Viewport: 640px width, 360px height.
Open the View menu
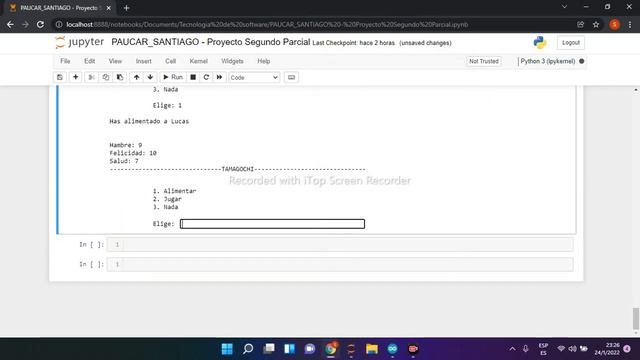[115, 61]
